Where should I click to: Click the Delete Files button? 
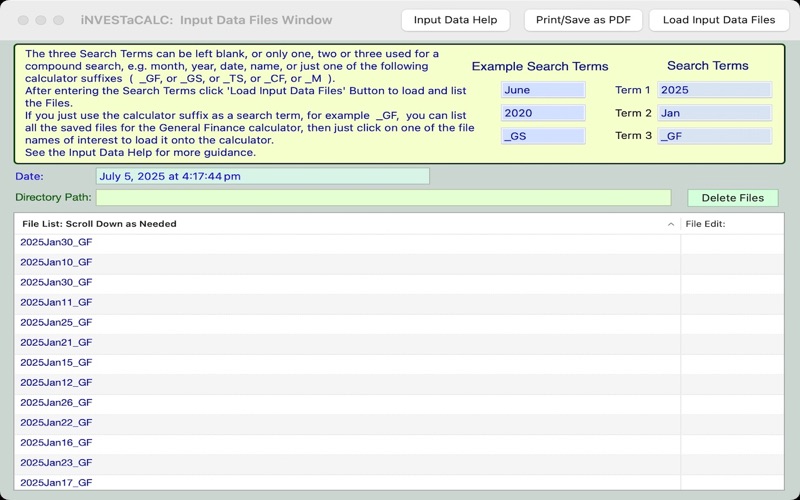click(733, 198)
